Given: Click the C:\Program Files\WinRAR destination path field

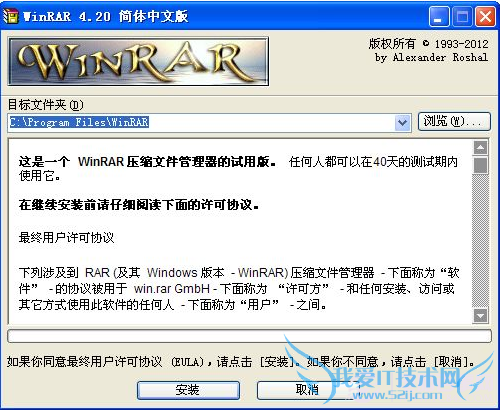Looking at the screenshot, I should (201, 123).
